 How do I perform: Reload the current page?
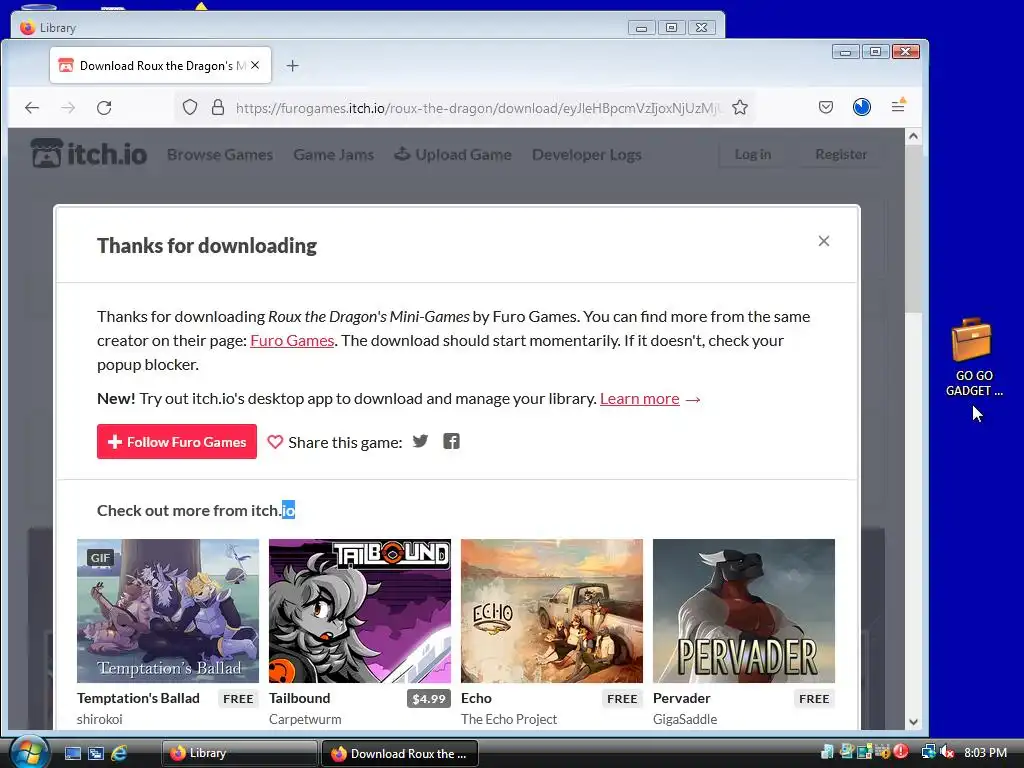pos(104,108)
